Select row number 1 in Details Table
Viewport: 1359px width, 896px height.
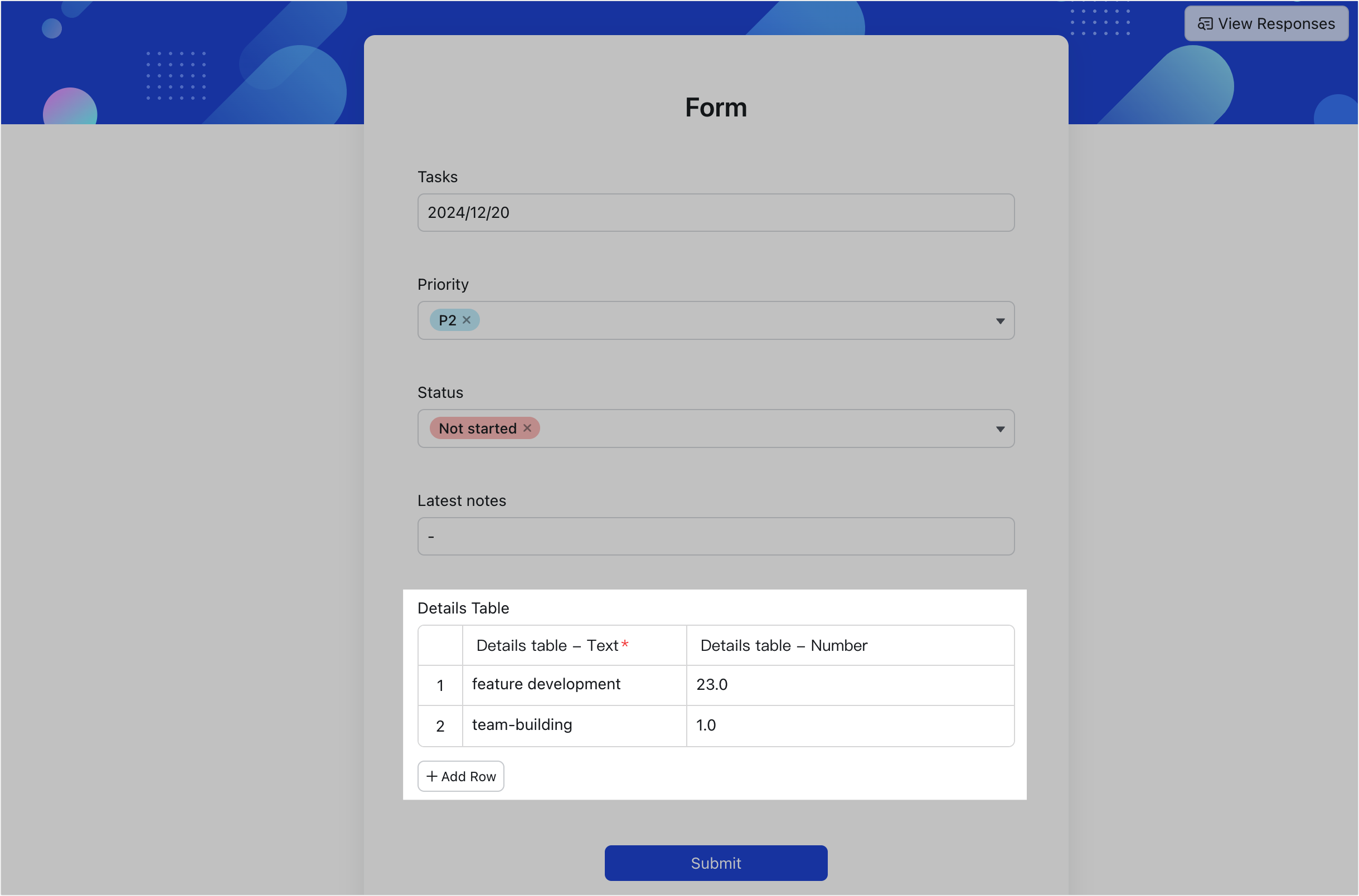click(x=440, y=686)
